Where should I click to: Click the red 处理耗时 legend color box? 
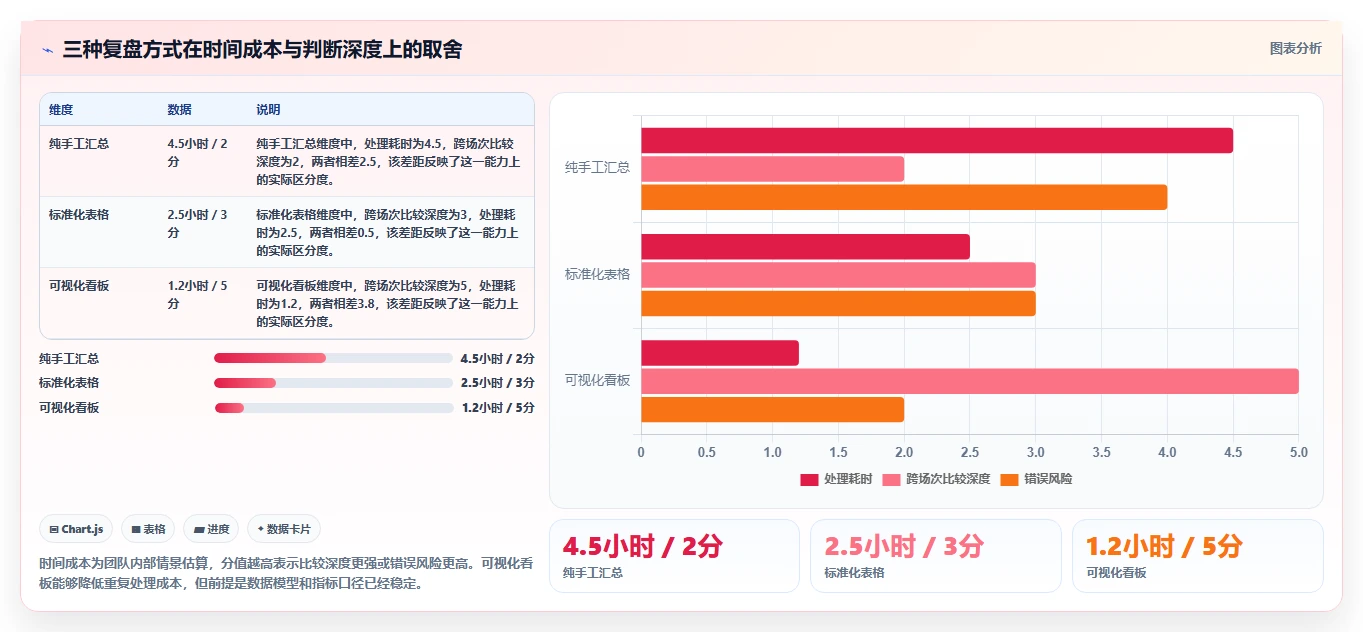(x=809, y=479)
